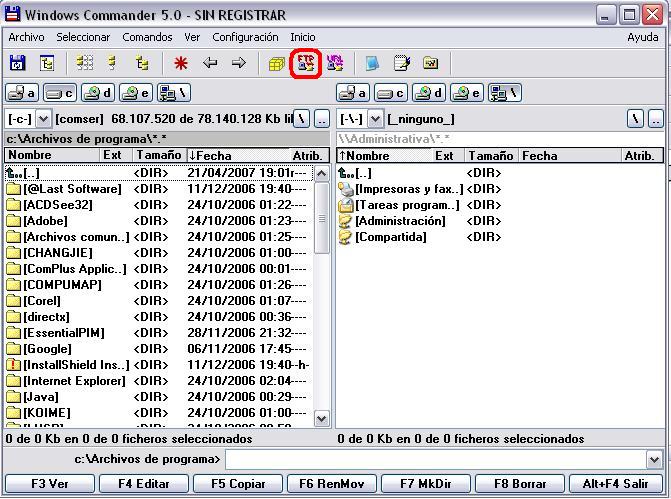Select the [Google] folder

point(157,349)
